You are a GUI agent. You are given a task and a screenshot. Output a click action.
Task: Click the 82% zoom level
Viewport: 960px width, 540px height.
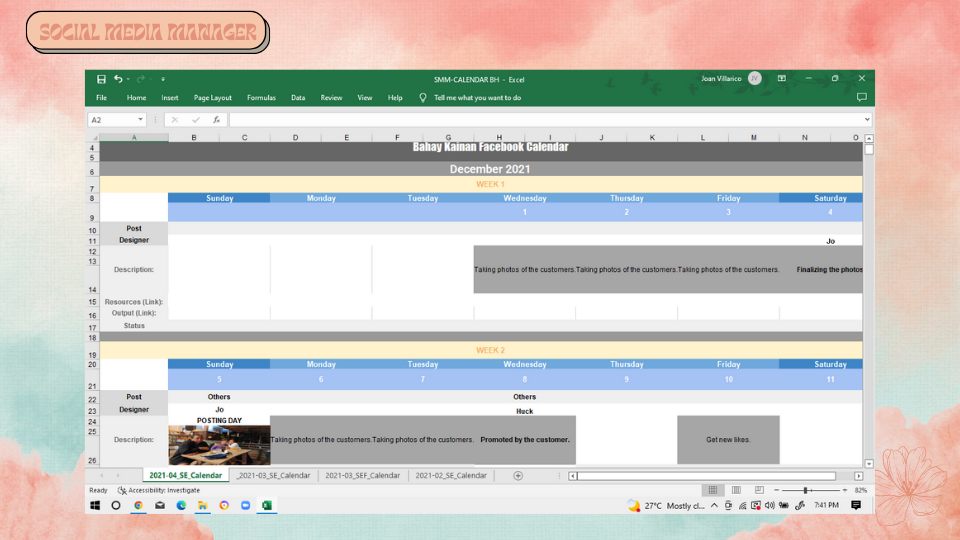coord(861,490)
